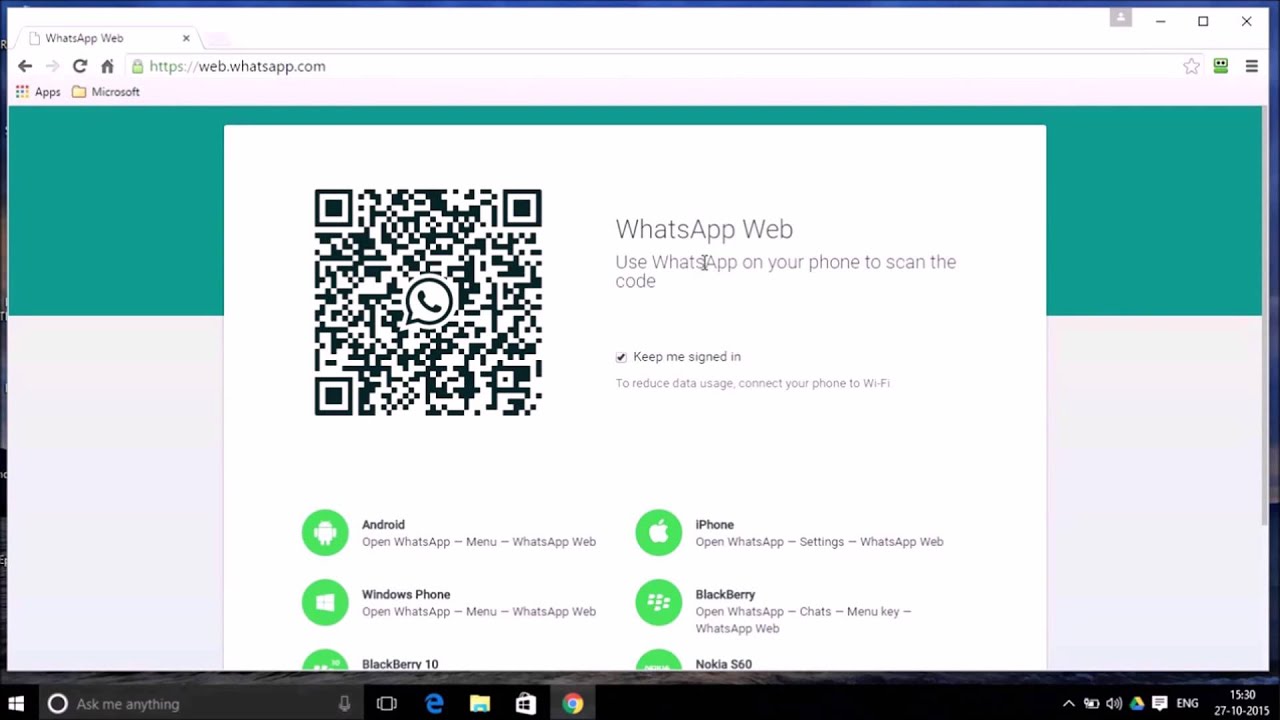This screenshot has height=720, width=1280.
Task: Reload the WhatsApp Web page
Action: pos(80,66)
